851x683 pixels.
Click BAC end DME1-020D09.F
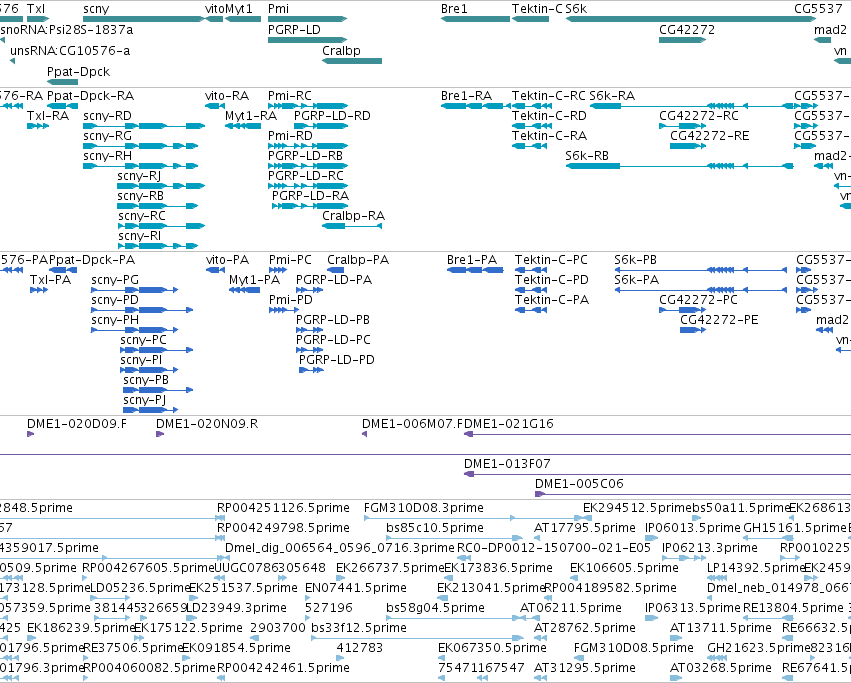30,434
